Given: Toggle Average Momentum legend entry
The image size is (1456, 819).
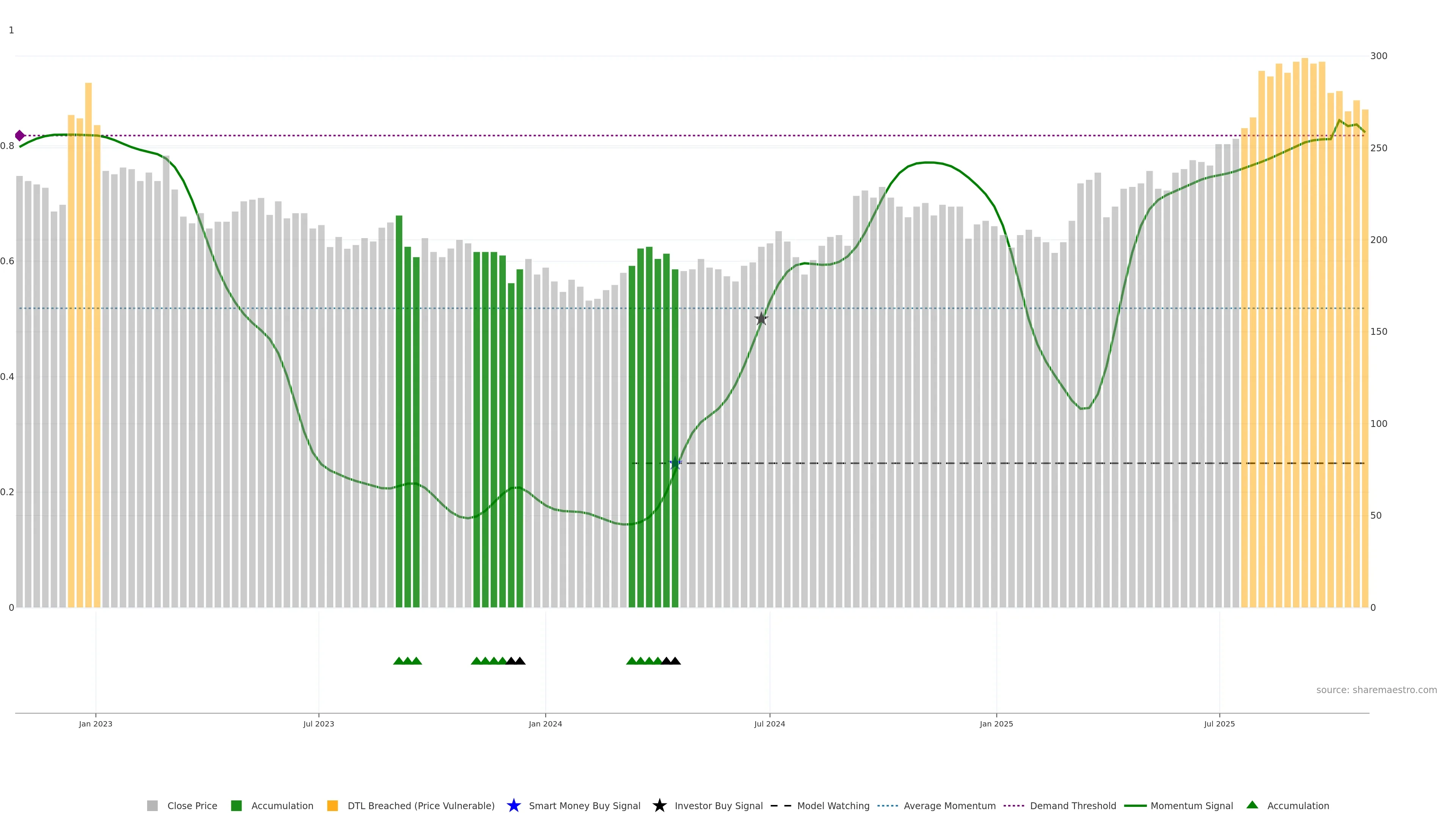Looking at the screenshot, I should click(x=949, y=805).
